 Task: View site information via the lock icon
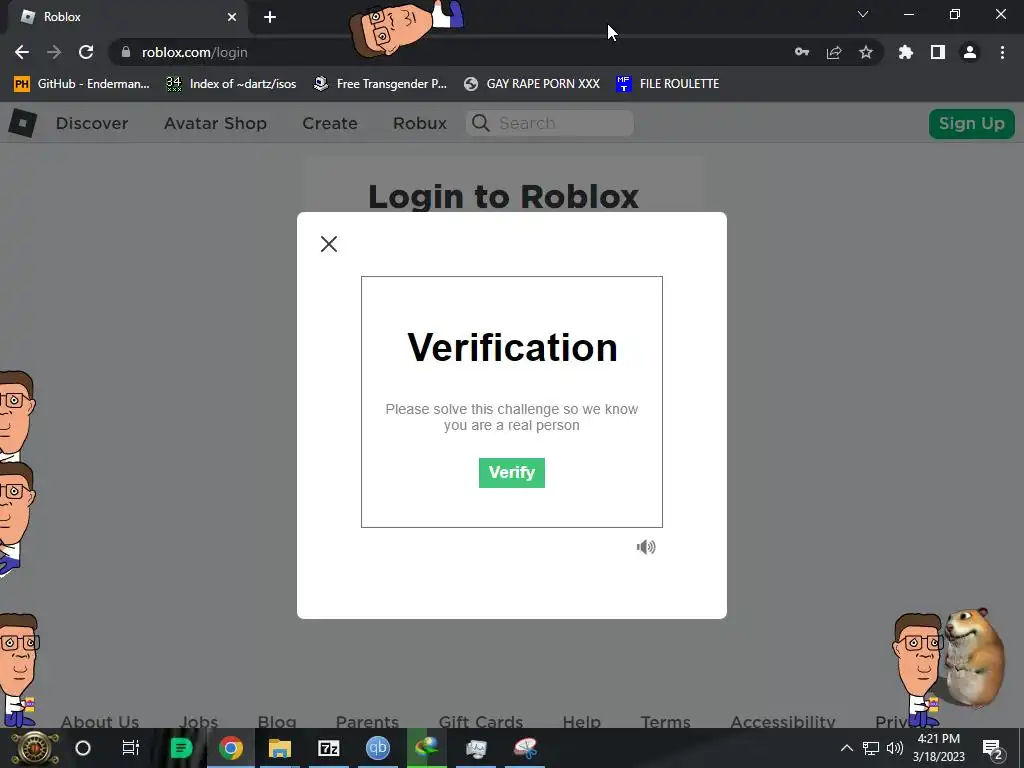click(126, 52)
